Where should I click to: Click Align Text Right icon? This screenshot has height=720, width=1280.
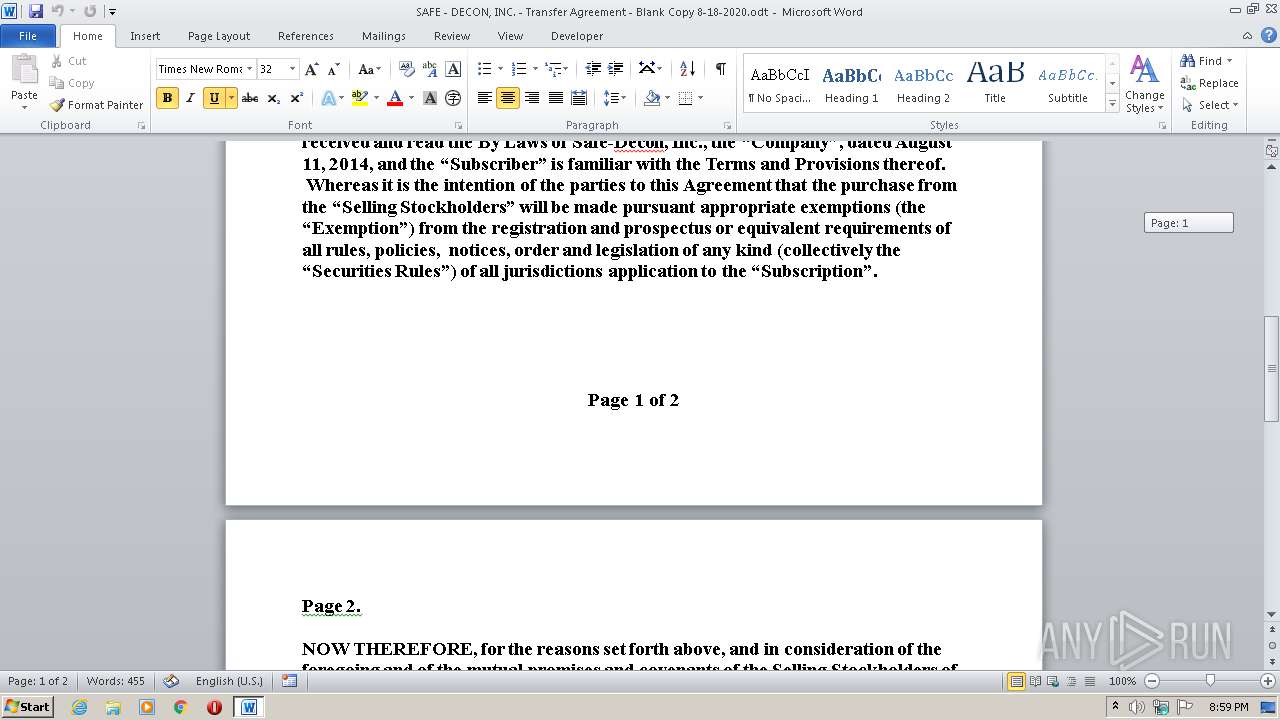[532, 98]
